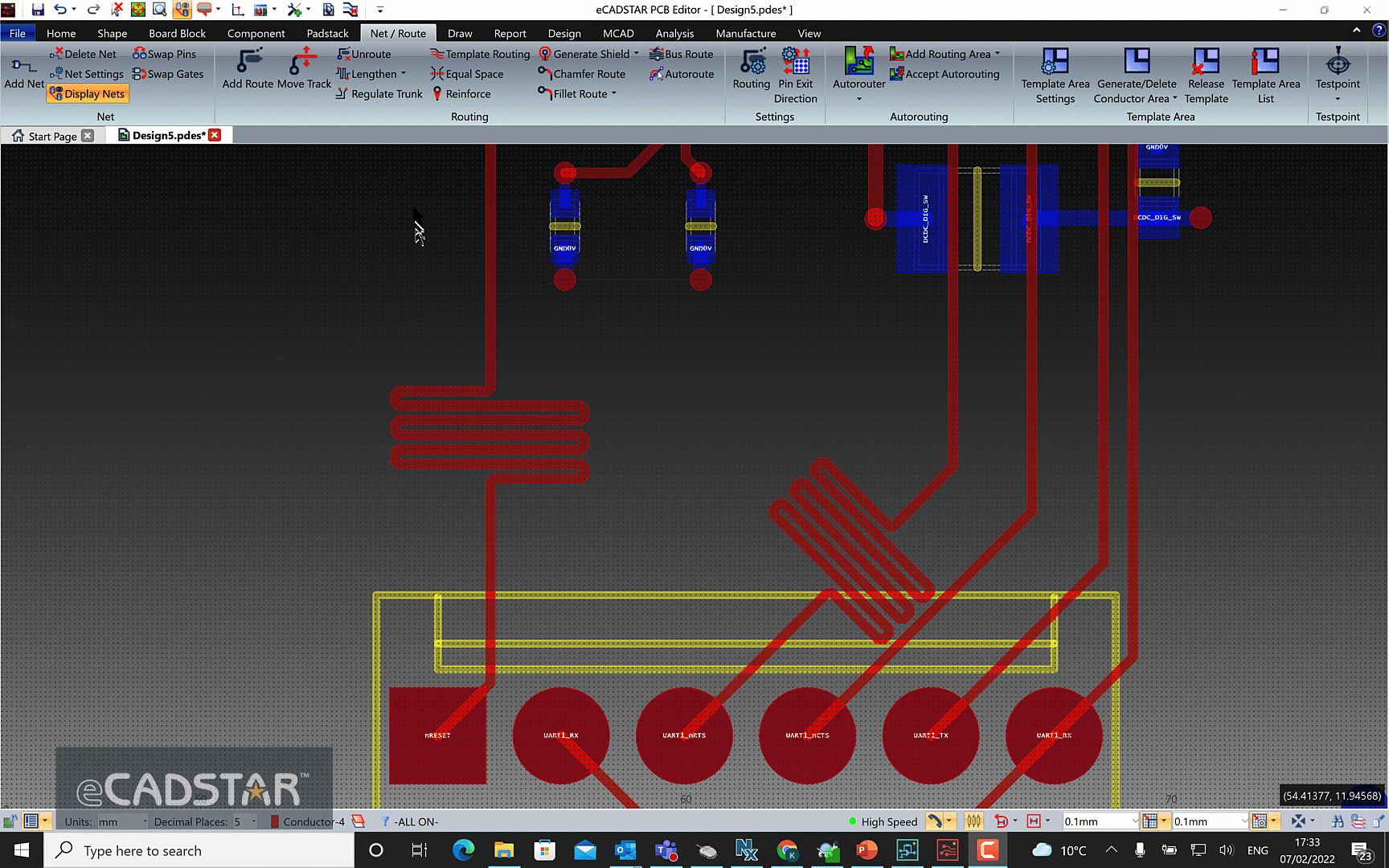Click Release Template
This screenshot has width=1389, height=868.
1206,76
